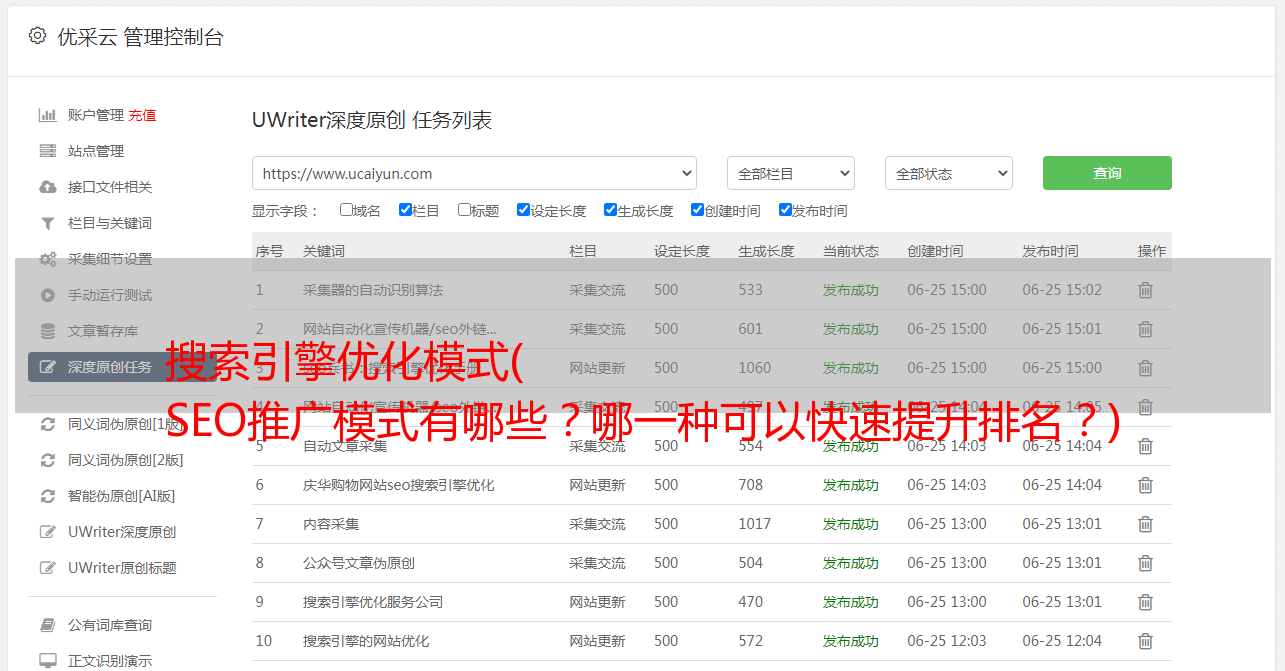This screenshot has height=671, width=1285.
Task: Open 账户管理 in the sidebar
Action: [96, 115]
